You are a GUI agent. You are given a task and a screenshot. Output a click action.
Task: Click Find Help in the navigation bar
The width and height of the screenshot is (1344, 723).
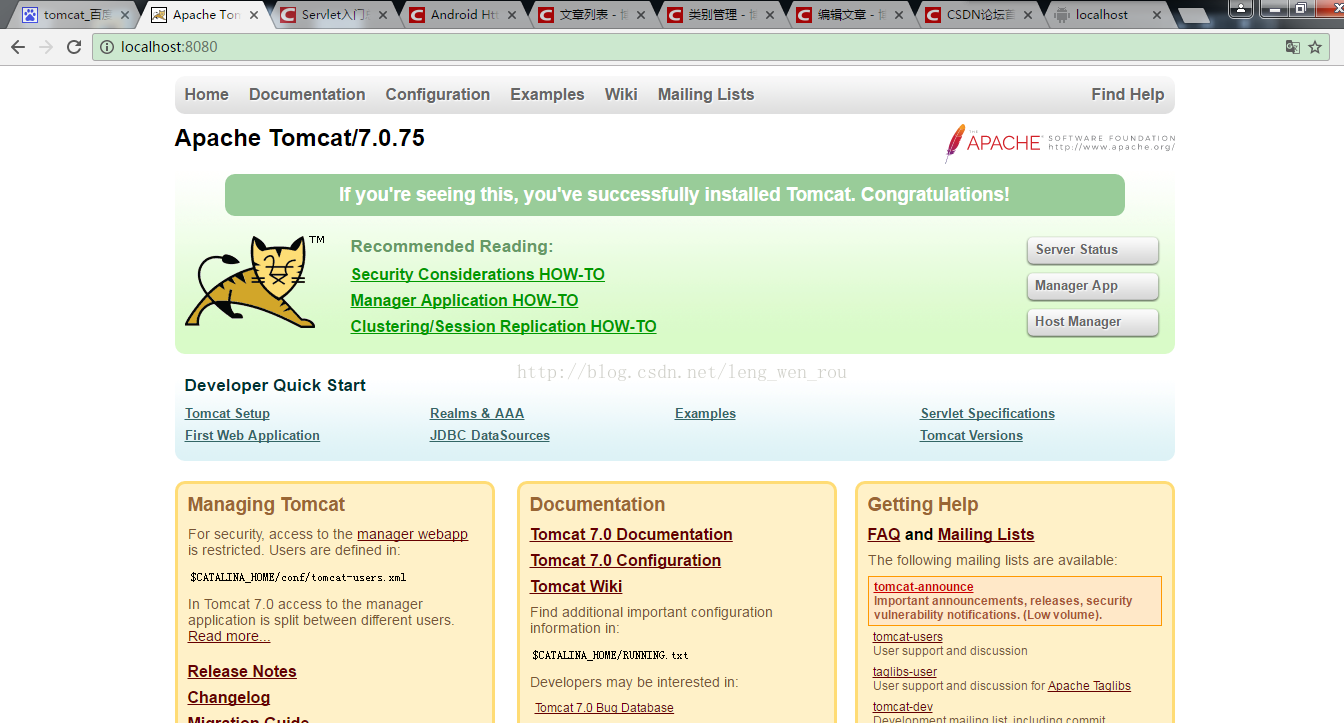(x=1128, y=94)
